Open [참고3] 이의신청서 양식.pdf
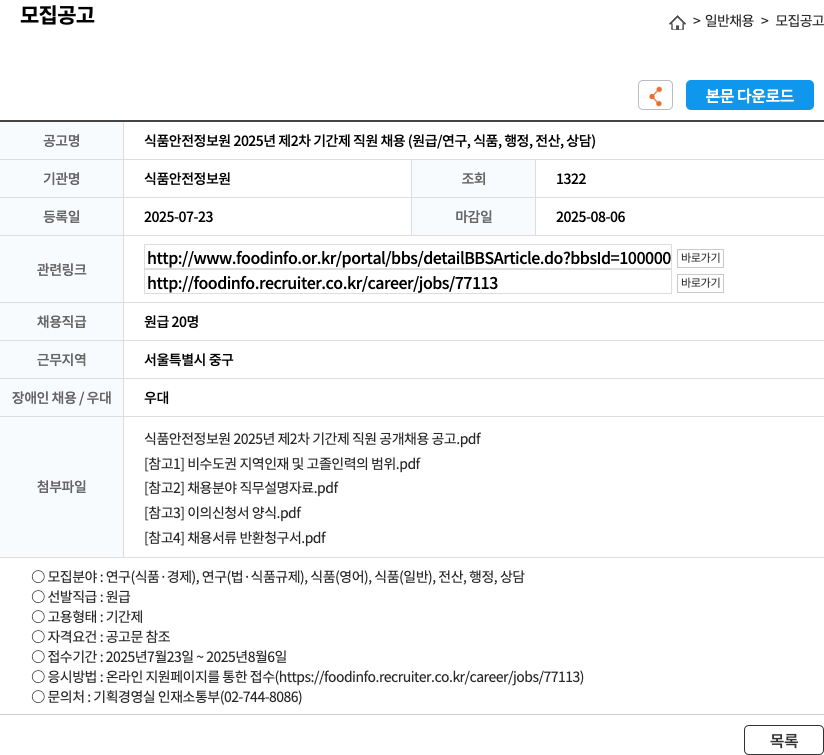Image resolution: width=824 pixels, height=755 pixels. 223,513
